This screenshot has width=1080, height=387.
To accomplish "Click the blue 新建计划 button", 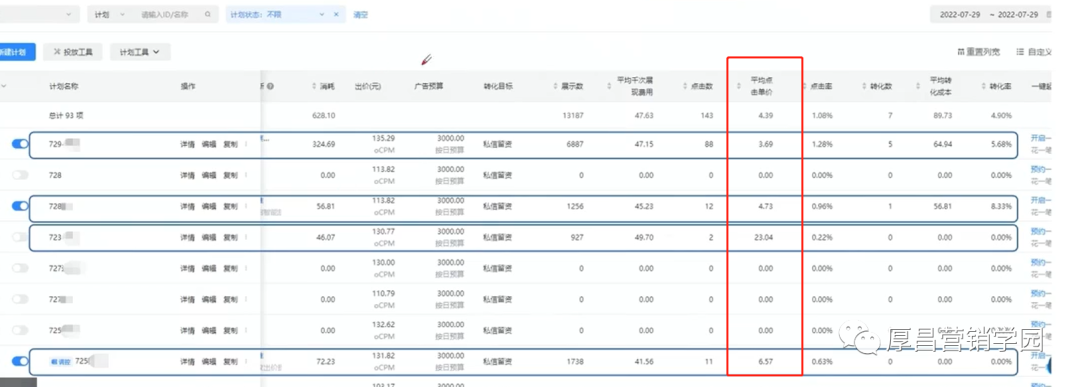I will click(17, 52).
